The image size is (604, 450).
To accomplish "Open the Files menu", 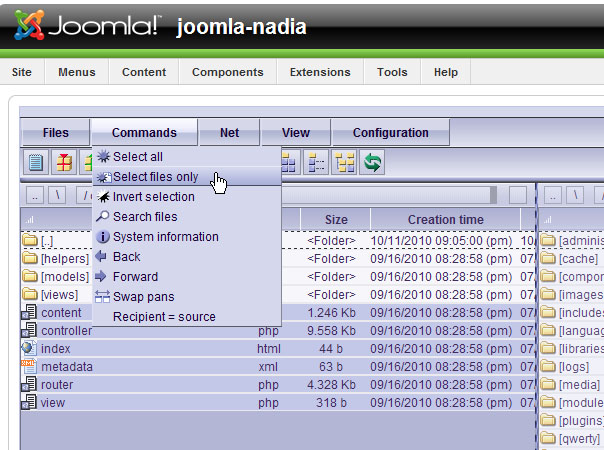I will click(55, 133).
